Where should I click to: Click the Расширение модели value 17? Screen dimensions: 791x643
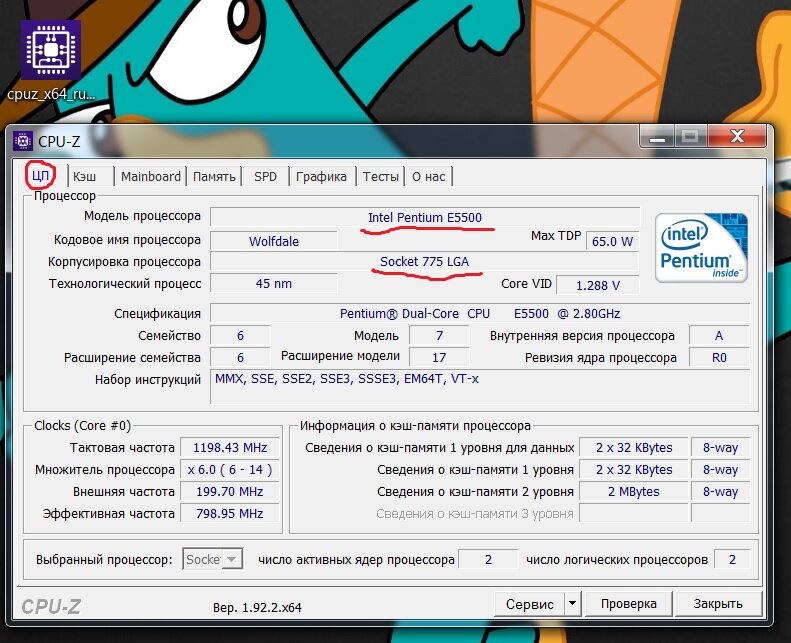pos(439,358)
